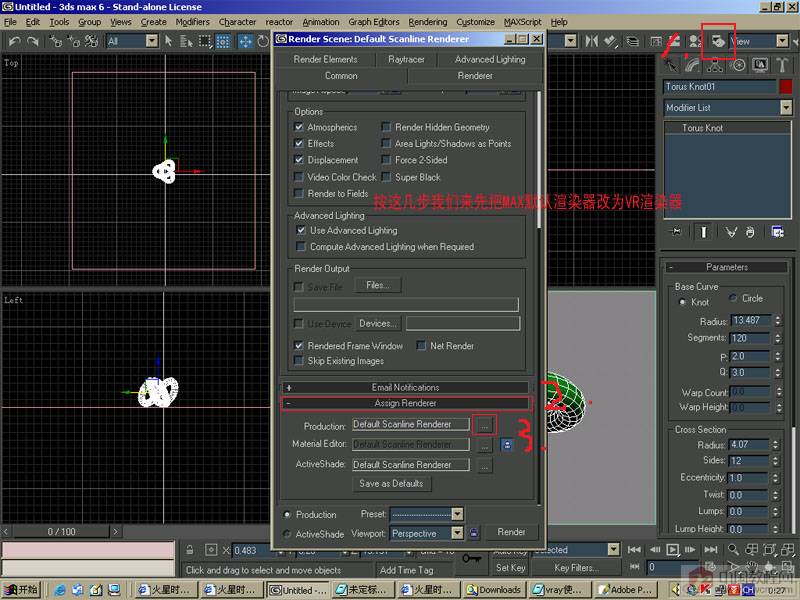The width and height of the screenshot is (800, 600).
Task: Uncheck the Displacement option
Action: 299,160
